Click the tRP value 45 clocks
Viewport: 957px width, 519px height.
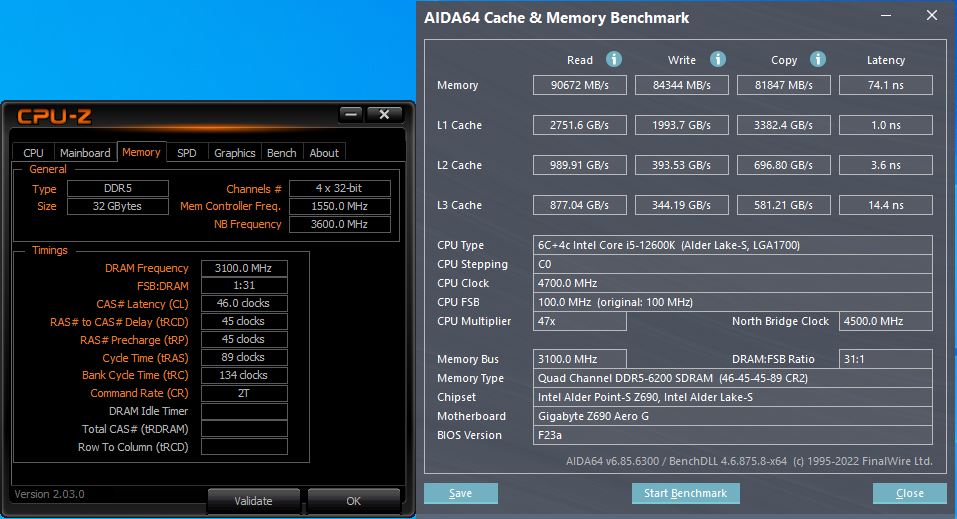coord(244,339)
